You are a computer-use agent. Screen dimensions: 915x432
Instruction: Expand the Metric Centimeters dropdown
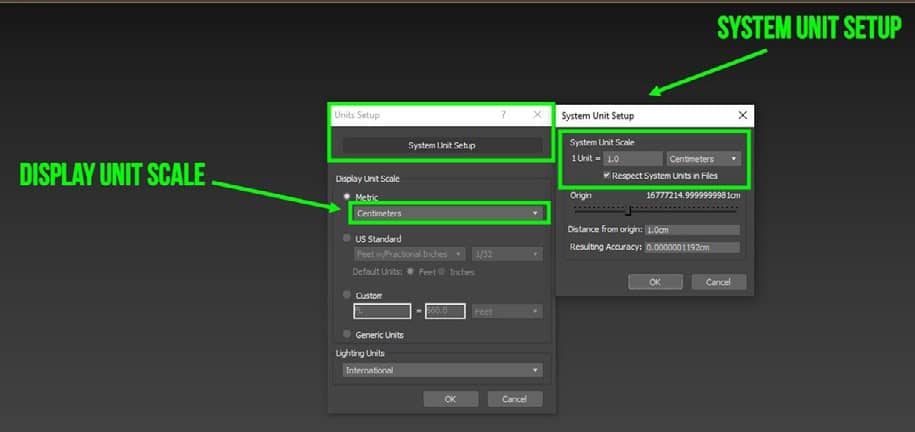pos(447,213)
